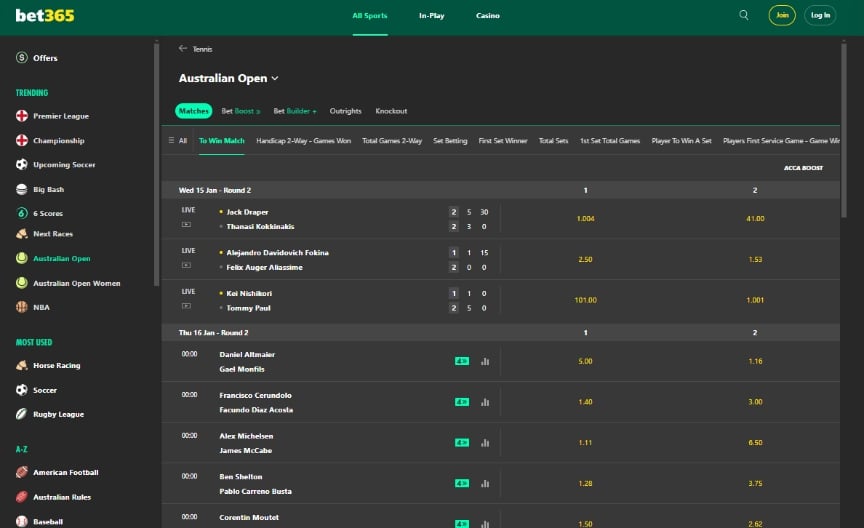Image resolution: width=864 pixels, height=528 pixels.
Task: Open the Bet Builder tab
Action: tap(295, 111)
